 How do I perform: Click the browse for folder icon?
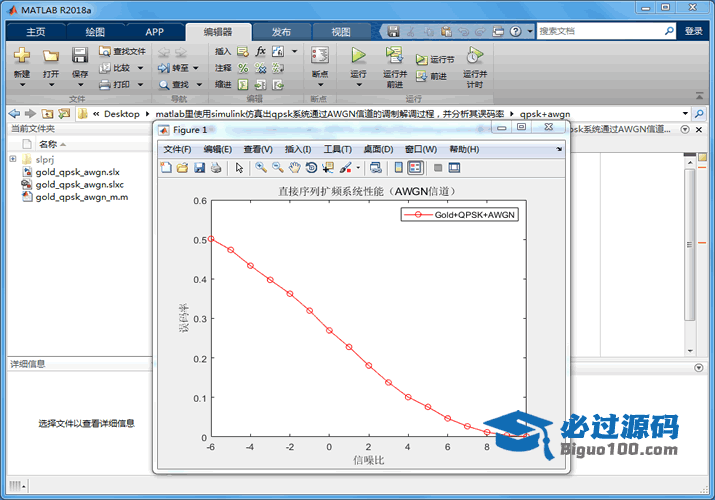coord(64,113)
